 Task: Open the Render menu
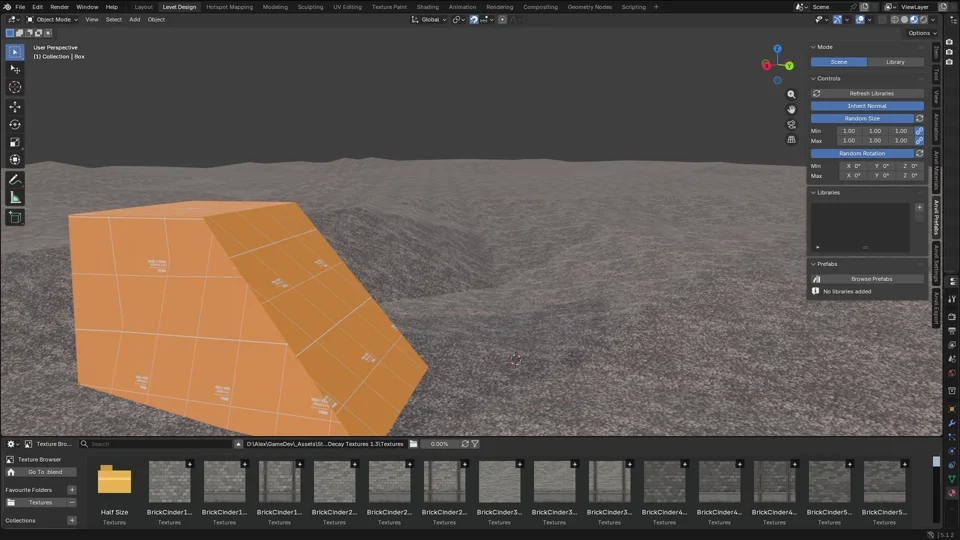(59, 7)
